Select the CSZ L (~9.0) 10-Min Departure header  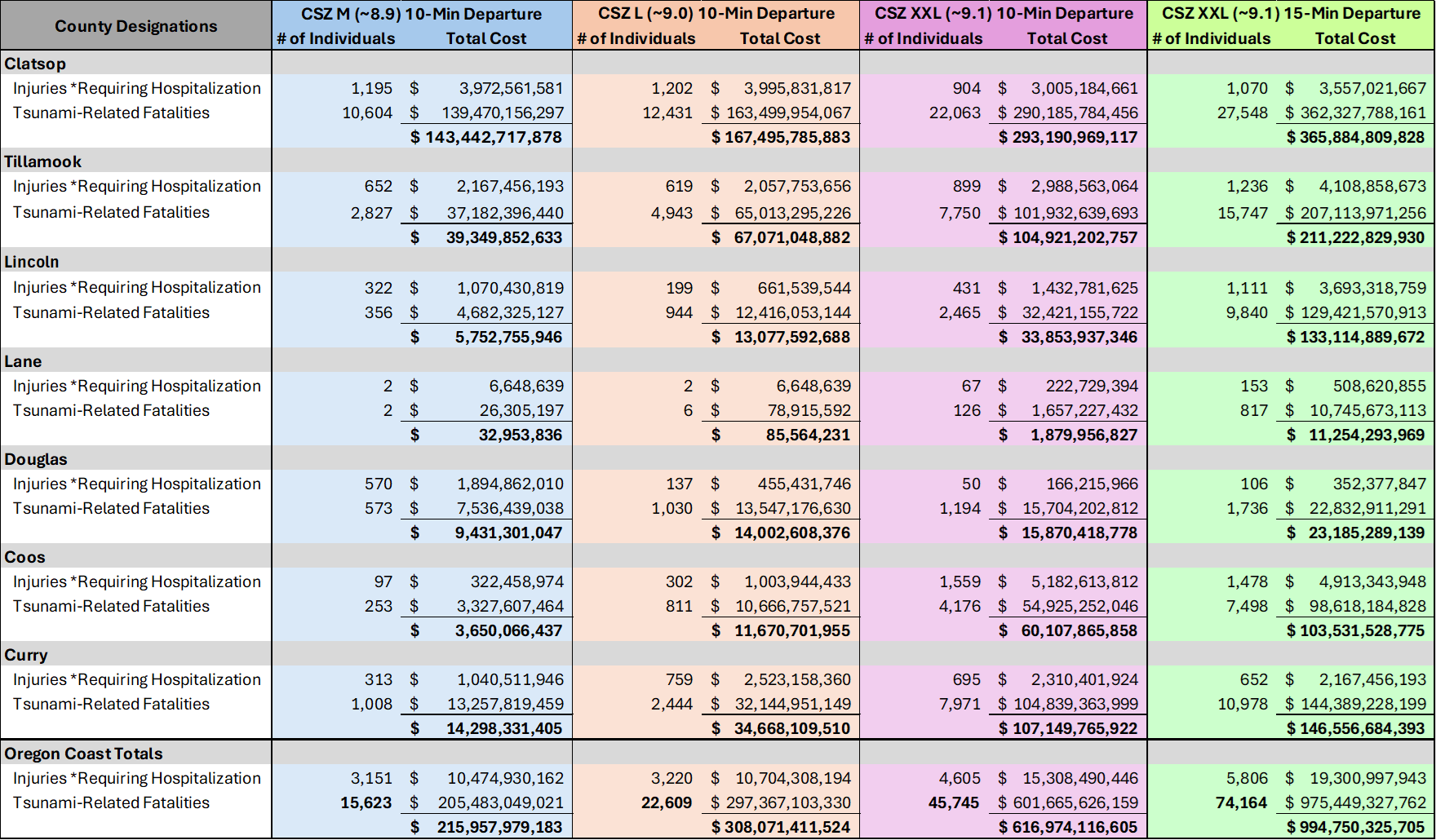click(716, 14)
